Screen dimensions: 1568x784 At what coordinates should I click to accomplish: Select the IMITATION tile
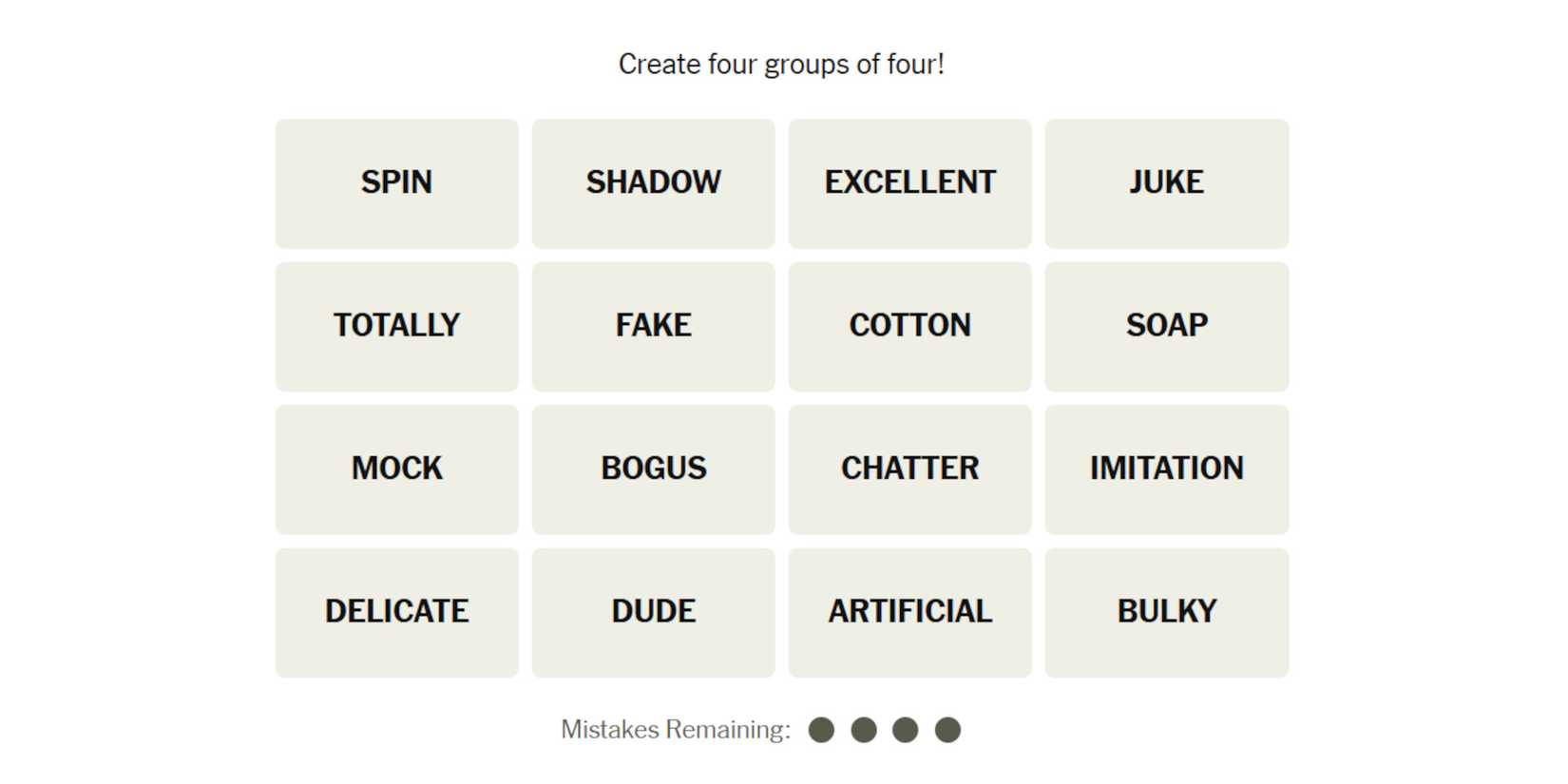click(1166, 468)
